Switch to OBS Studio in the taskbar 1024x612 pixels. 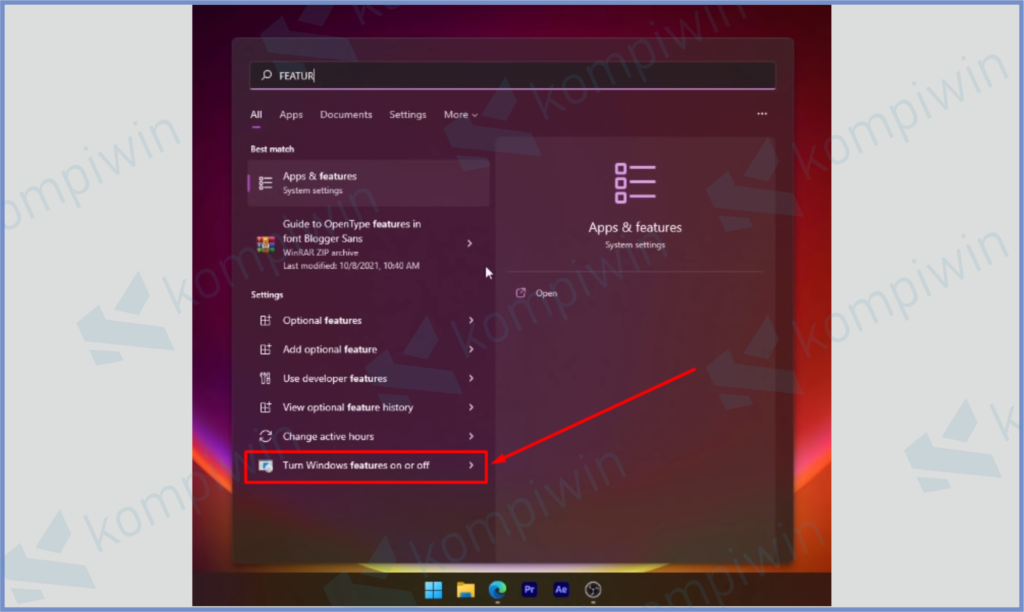click(593, 589)
